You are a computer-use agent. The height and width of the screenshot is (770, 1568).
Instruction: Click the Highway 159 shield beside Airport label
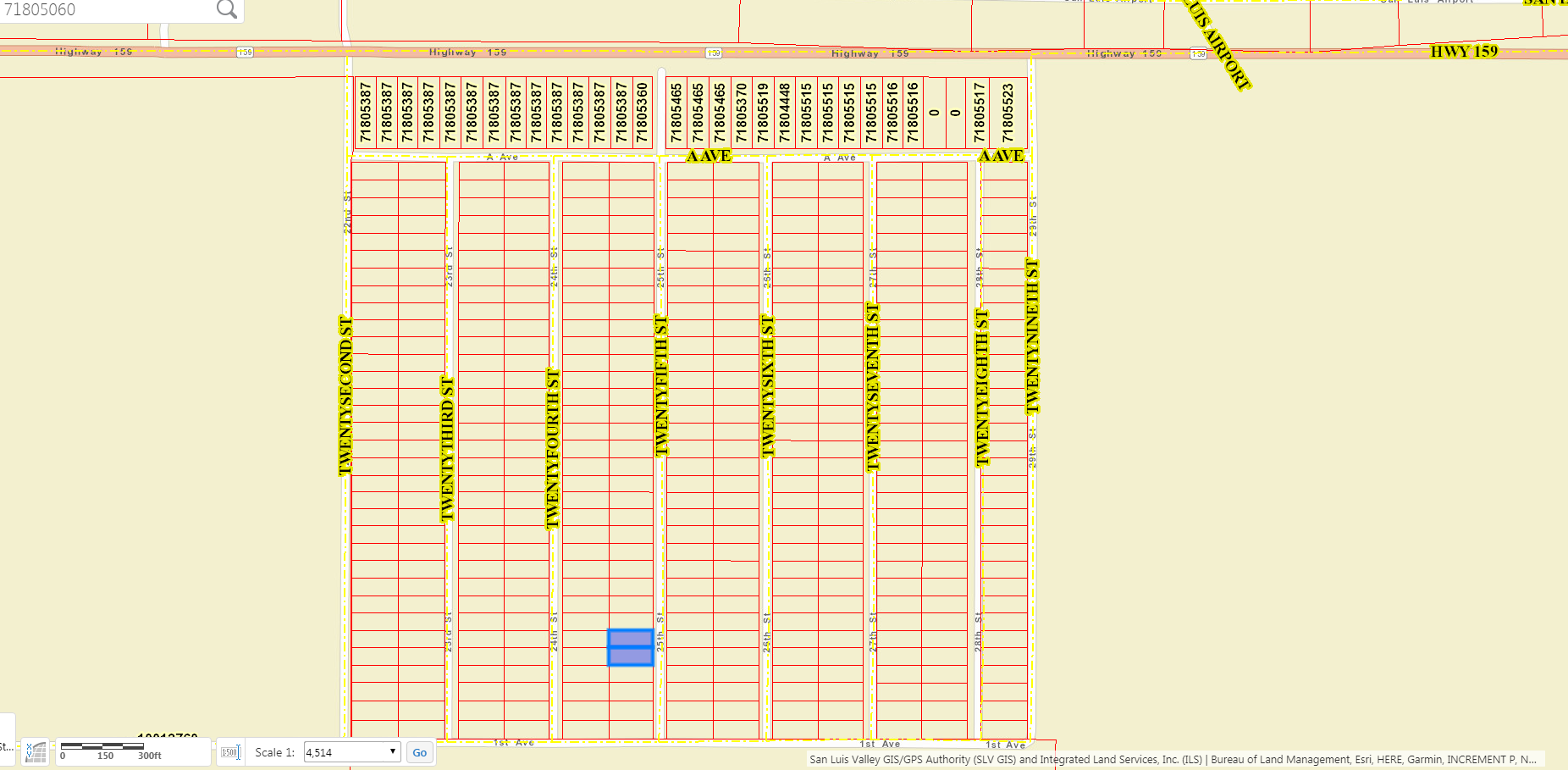click(1198, 53)
